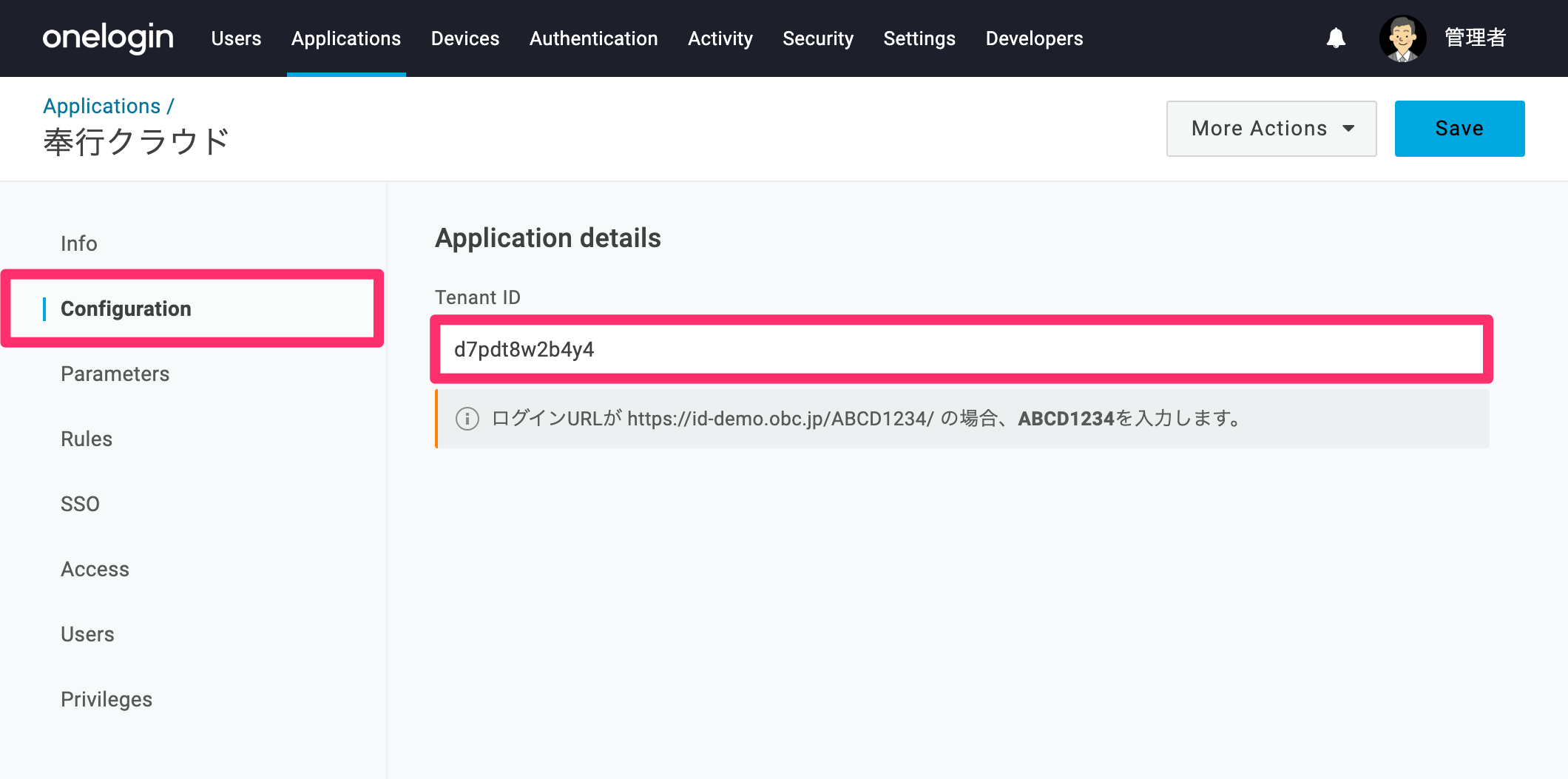This screenshot has height=779, width=1568.
Task: Select the Rules sidebar tab
Action: coord(87,439)
